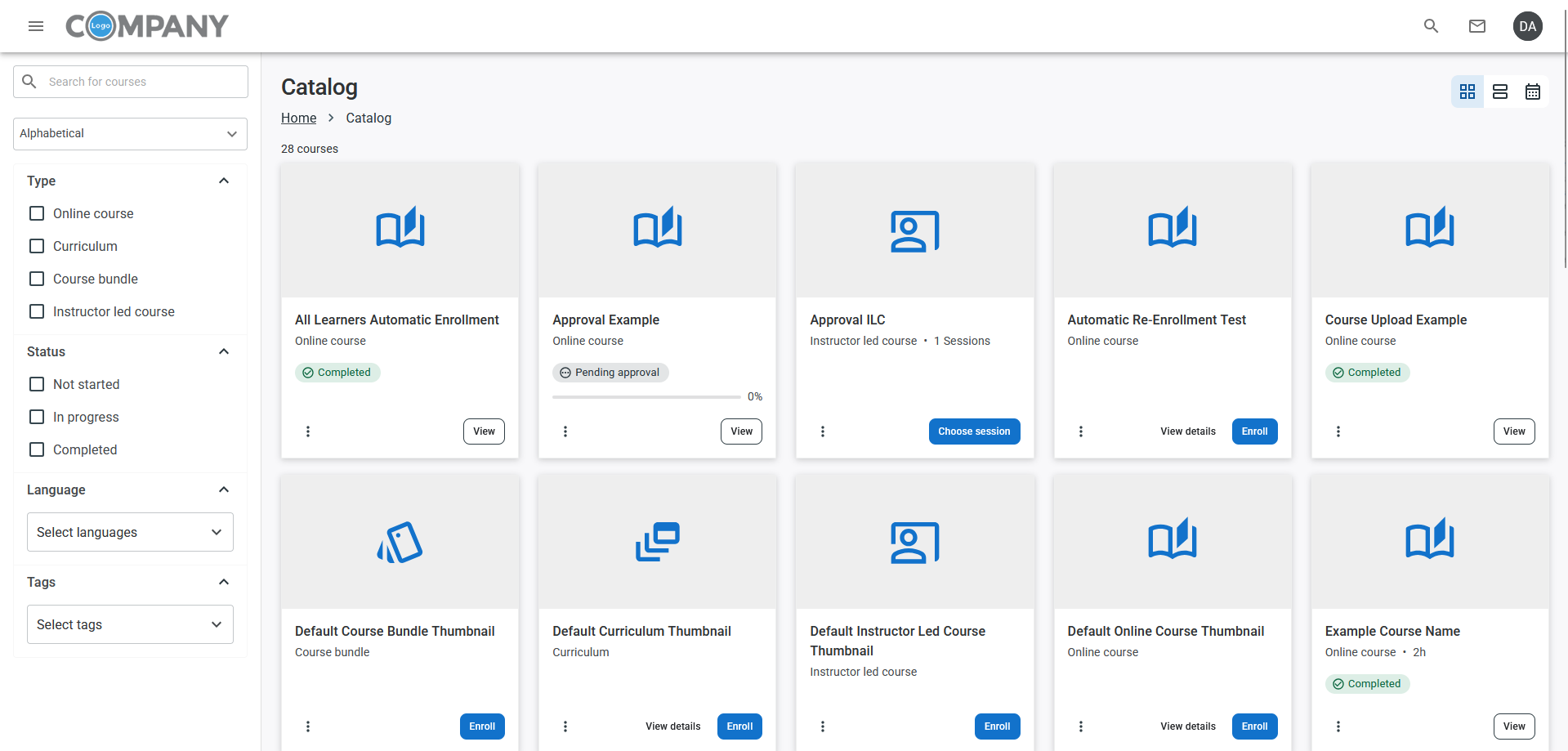View details of Default Online Course Thumbnail
Viewport: 1568px width, 751px height.
tap(1188, 726)
